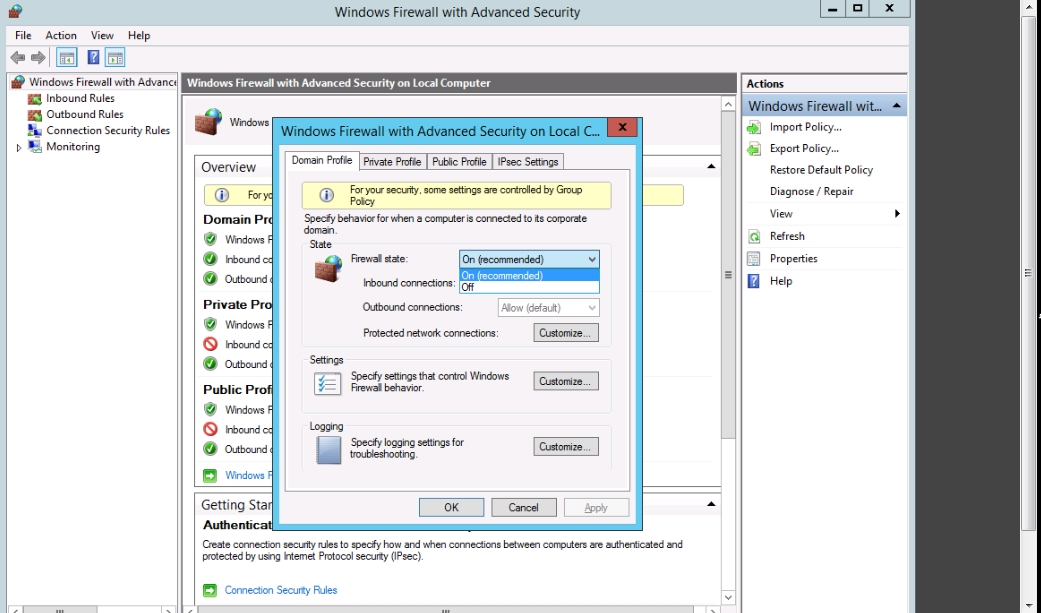The width and height of the screenshot is (1041, 613).
Task: Click the Connection Security Rules tree icon
Action: pyautogui.click(x=35, y=130)
